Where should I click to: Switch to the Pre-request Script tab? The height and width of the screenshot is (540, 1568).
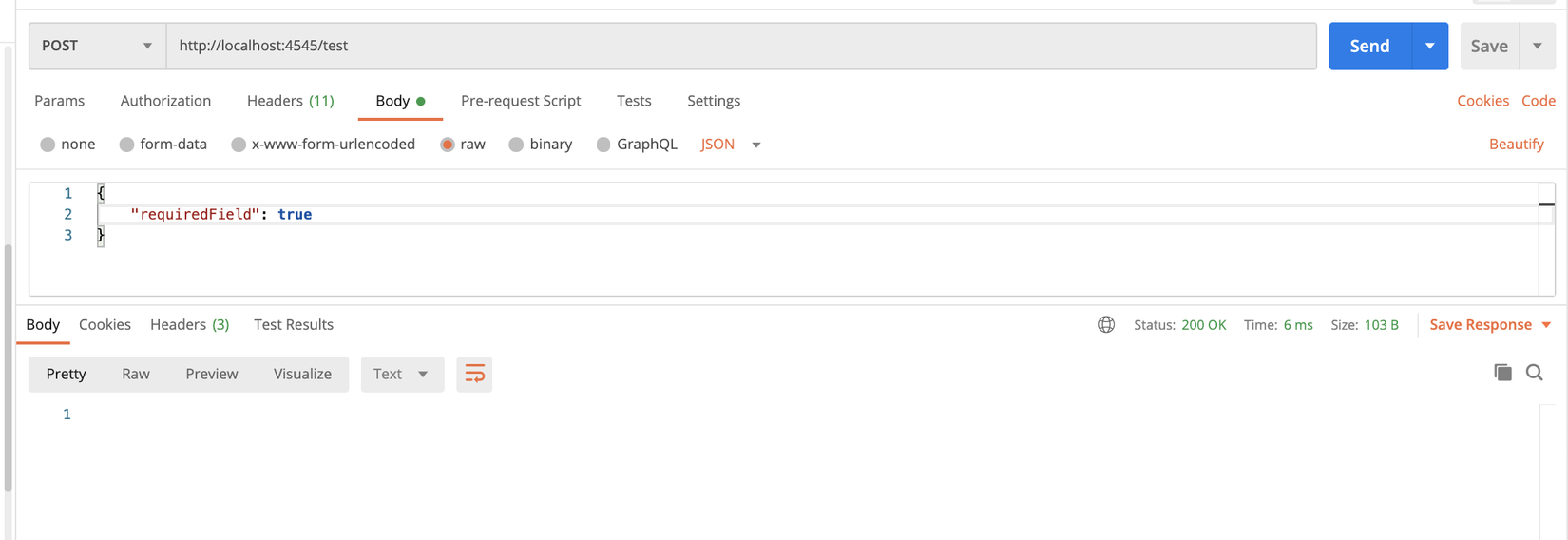(521, 101)
